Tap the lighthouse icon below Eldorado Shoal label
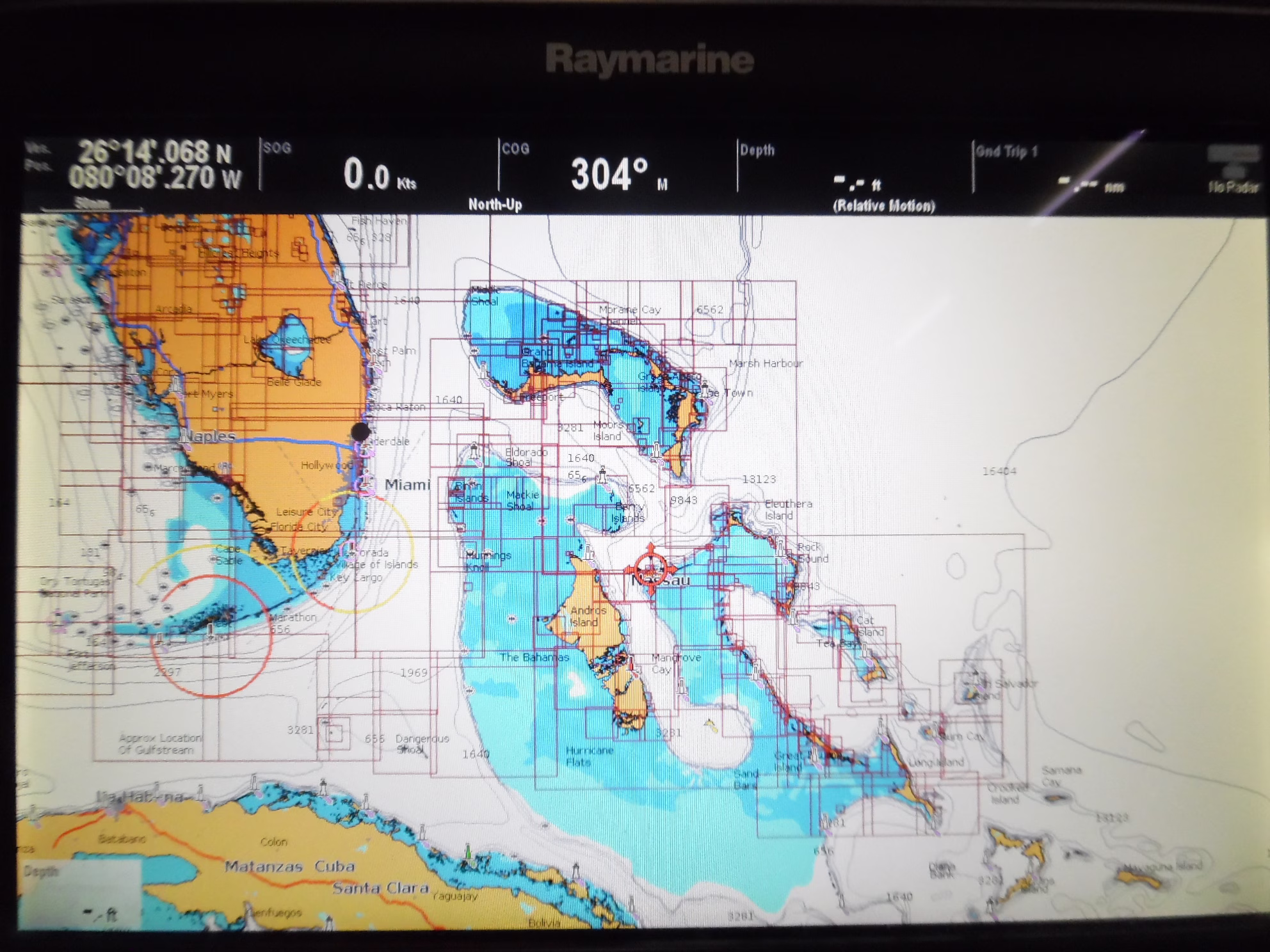Viewport: 1270px width, 952px height. (x=474, y=452)
